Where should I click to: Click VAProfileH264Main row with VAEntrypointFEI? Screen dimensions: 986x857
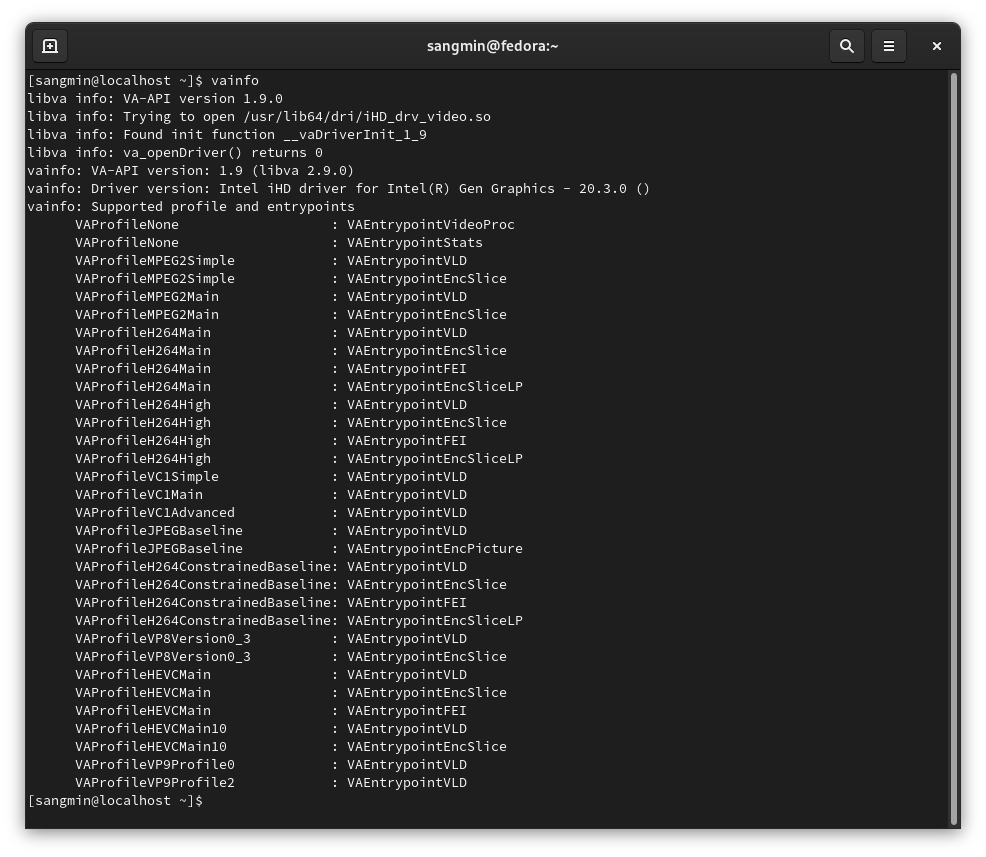pos(271,368)
